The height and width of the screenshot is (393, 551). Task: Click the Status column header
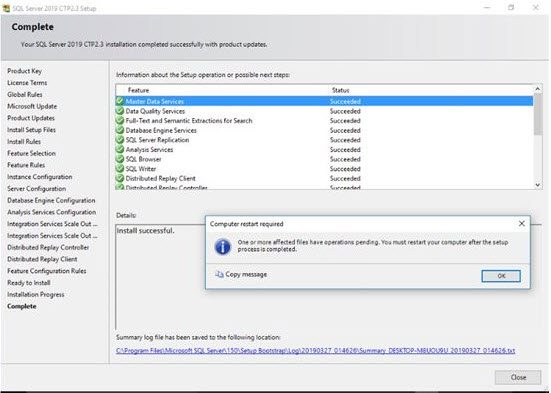[341, 90]
